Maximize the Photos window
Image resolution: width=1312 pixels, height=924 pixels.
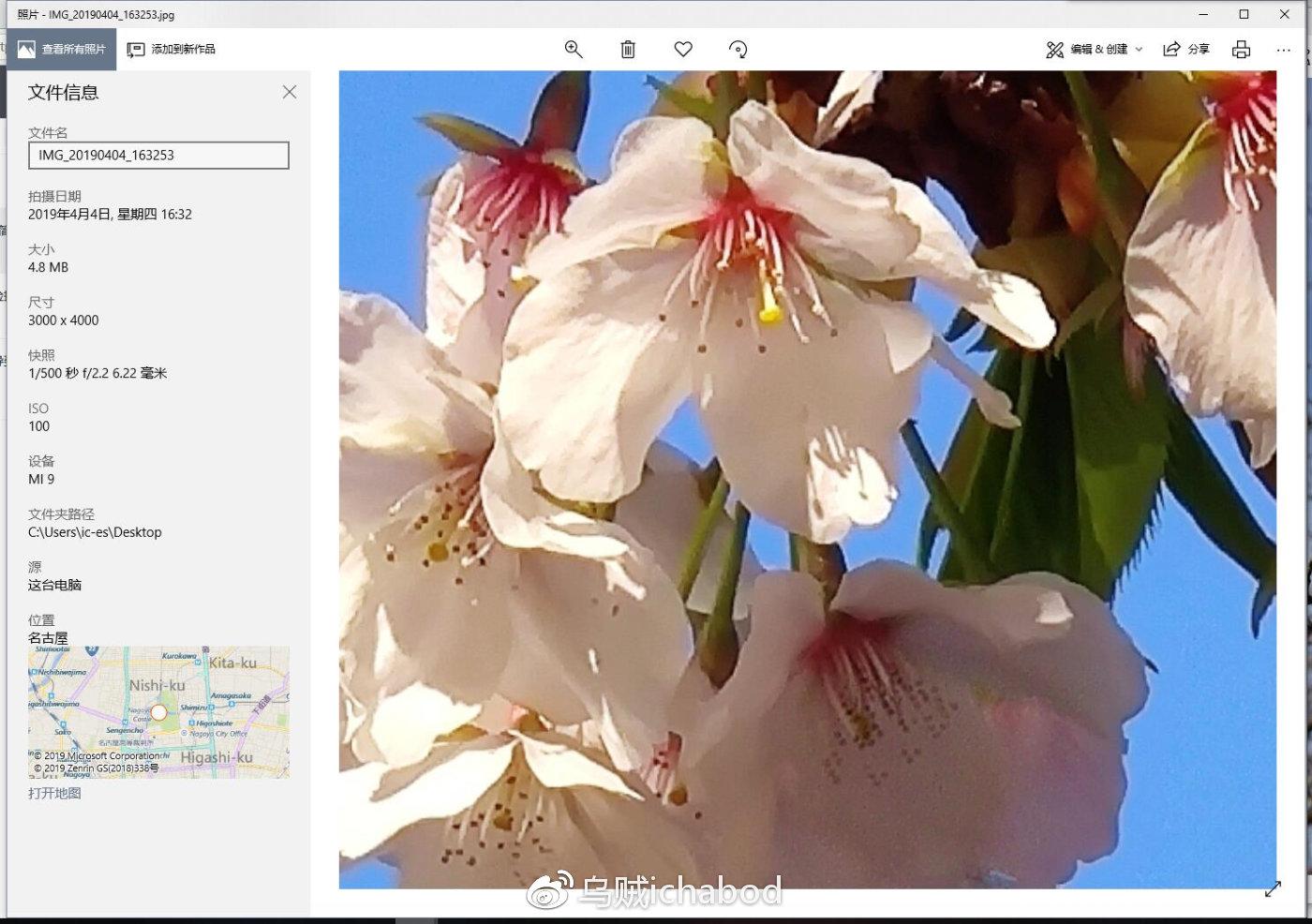pos(1245,14)
